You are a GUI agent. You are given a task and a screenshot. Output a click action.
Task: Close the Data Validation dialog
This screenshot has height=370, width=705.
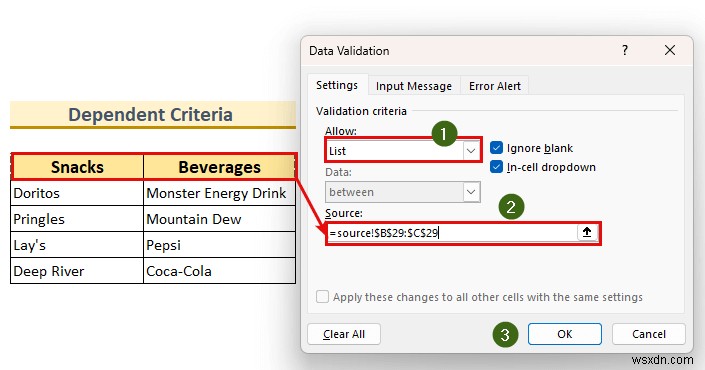click(670, 50)
